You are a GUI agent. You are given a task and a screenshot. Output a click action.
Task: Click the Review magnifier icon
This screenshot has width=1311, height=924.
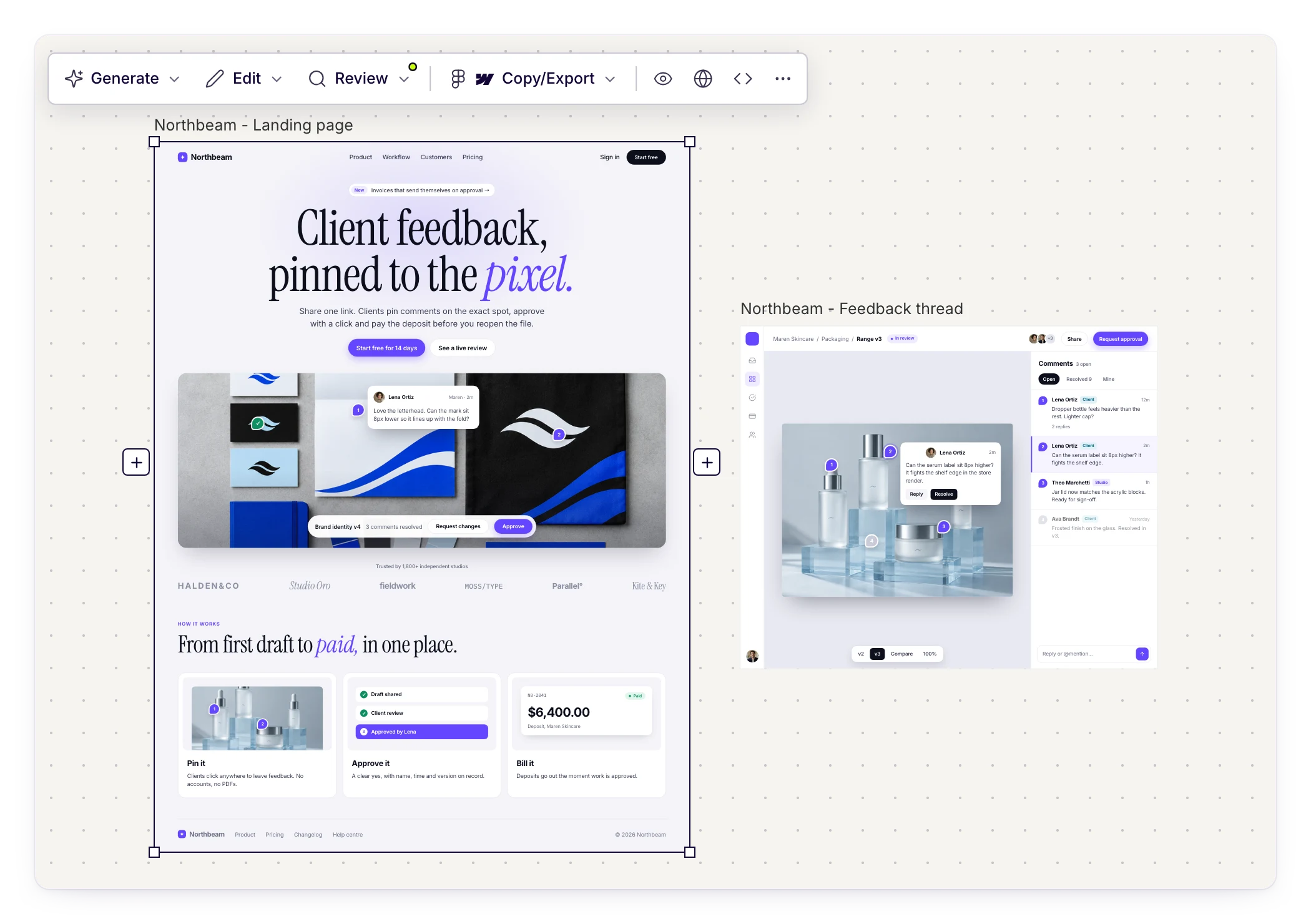[317, 79]
